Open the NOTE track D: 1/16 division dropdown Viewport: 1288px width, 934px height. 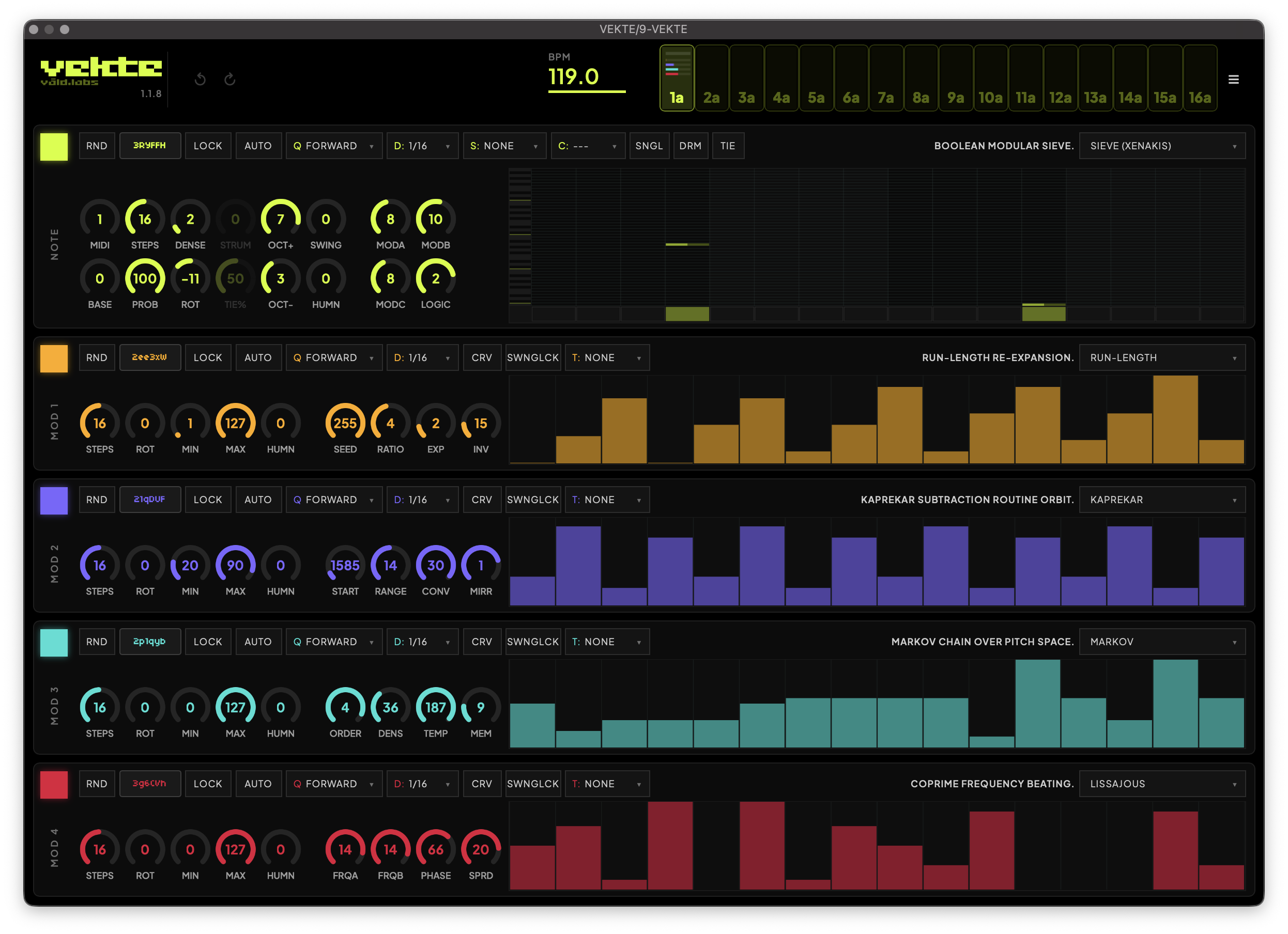point(422,146)
